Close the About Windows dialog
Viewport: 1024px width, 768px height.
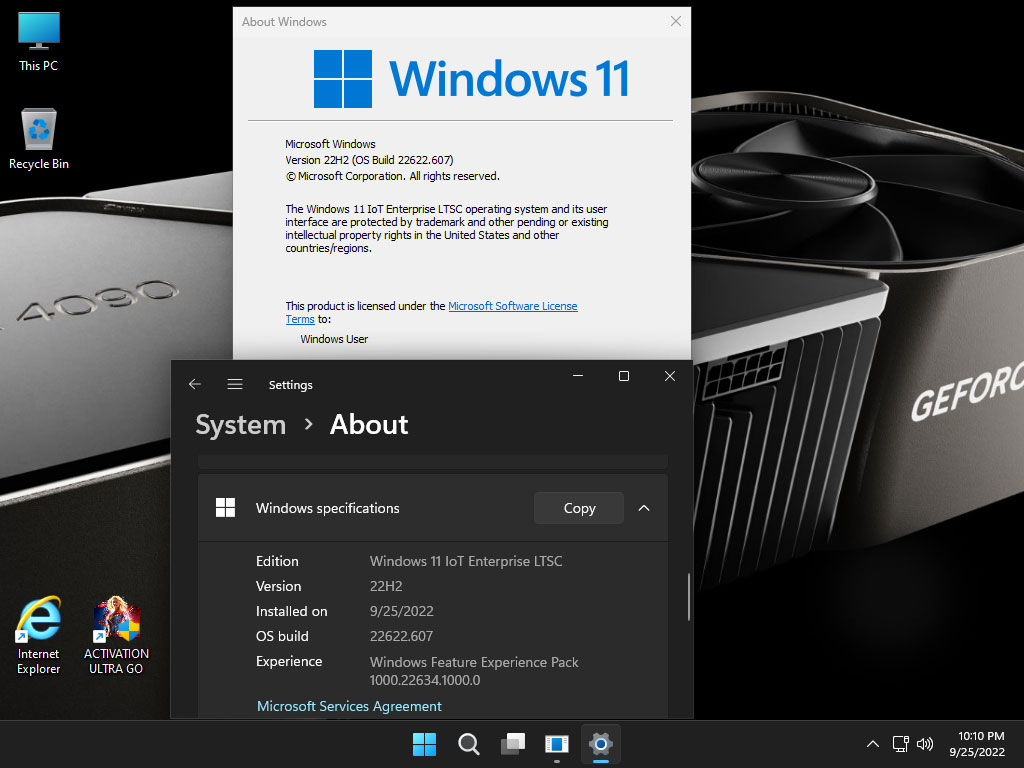click(x=676, y=22)
